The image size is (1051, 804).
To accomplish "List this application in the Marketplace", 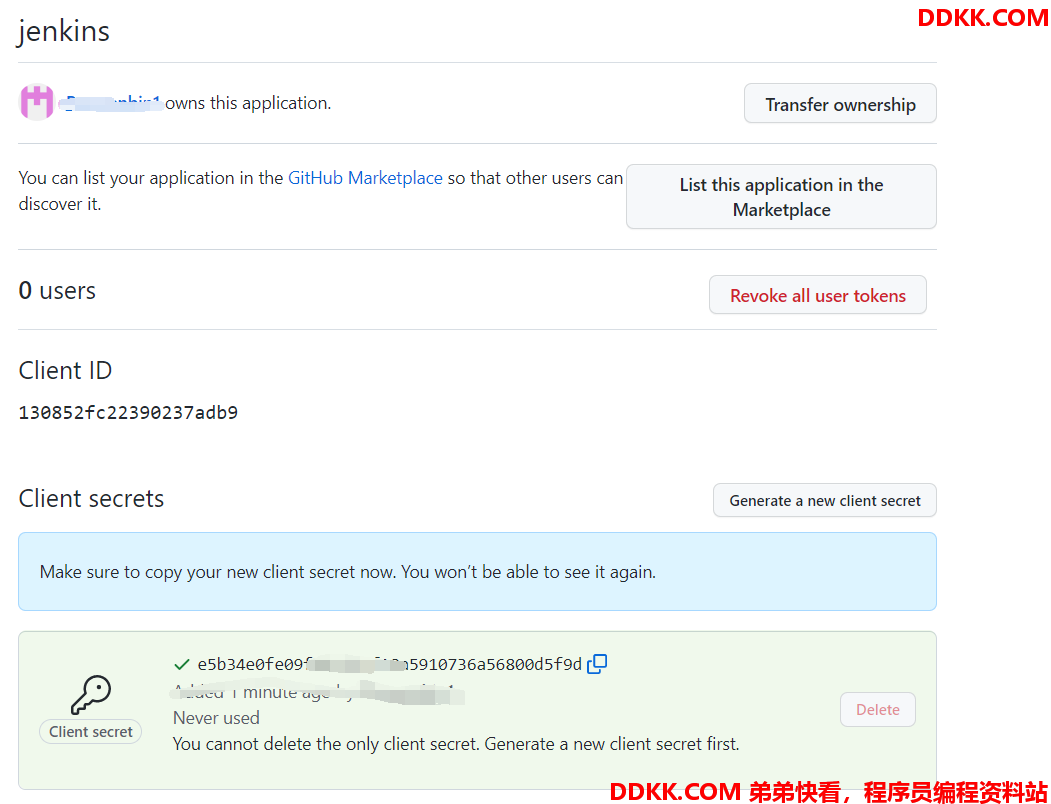I will (x=781, y=196).
